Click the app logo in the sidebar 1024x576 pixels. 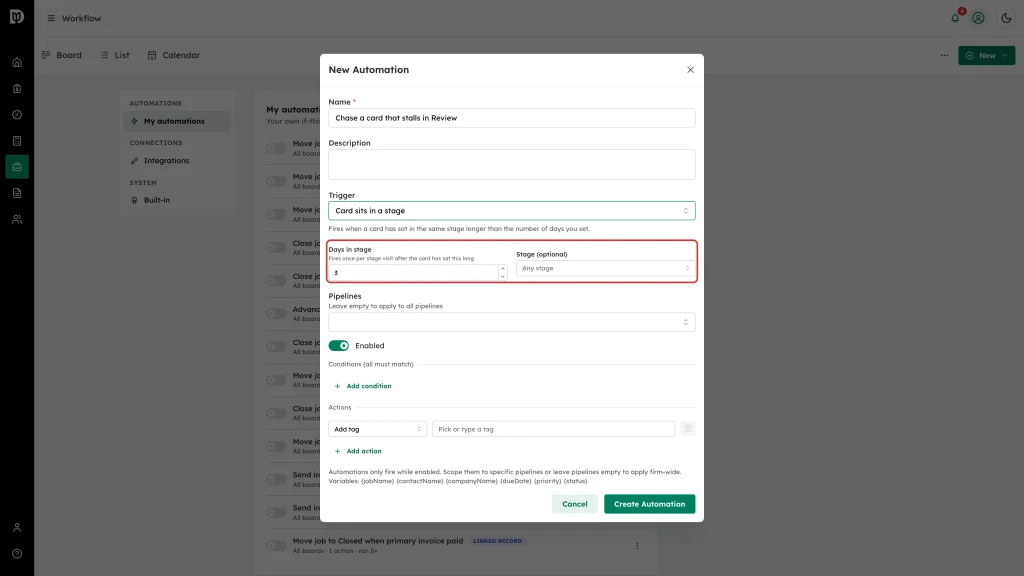click(17, 17)
